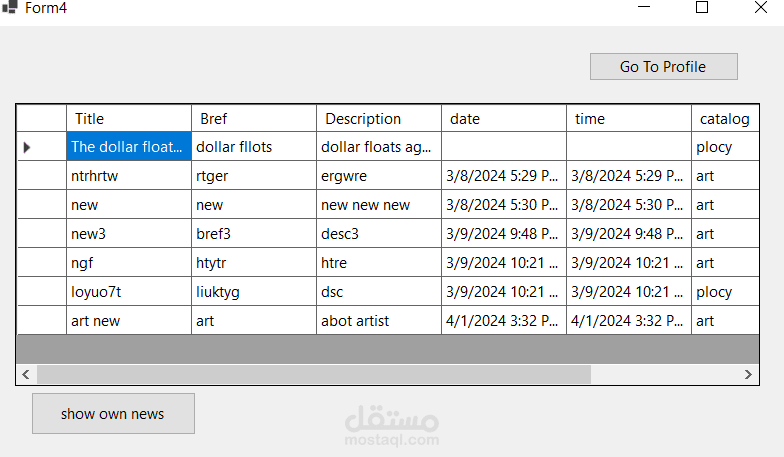Sort by the date column header
The height and width of the screenshot is (457, 784).
503,119
